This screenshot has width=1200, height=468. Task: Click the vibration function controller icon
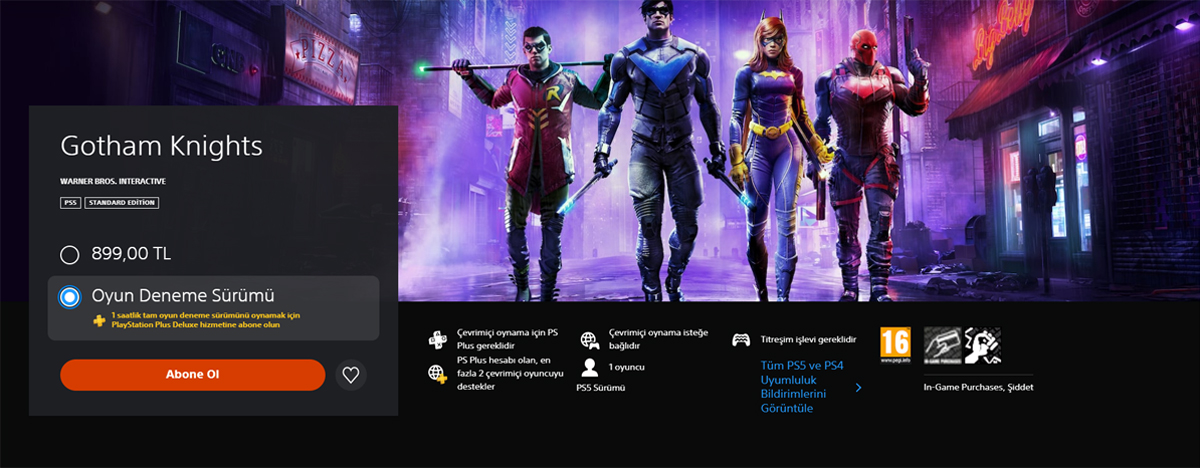pyautogui.click(x=741, y=339)
